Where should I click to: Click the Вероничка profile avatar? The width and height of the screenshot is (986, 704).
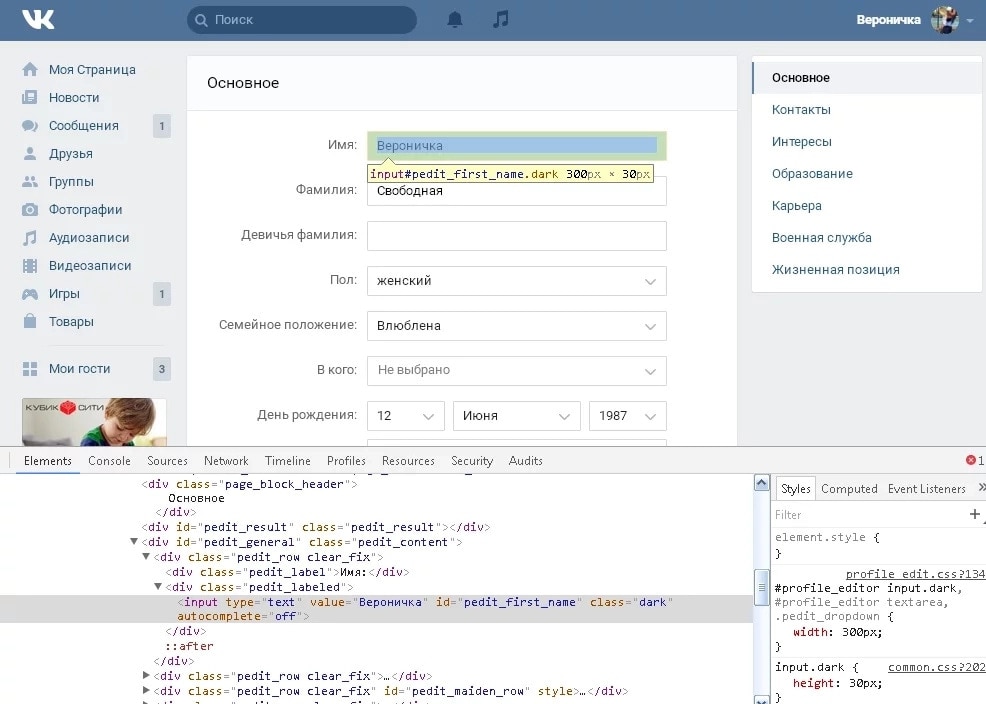[x=944, y=20]
